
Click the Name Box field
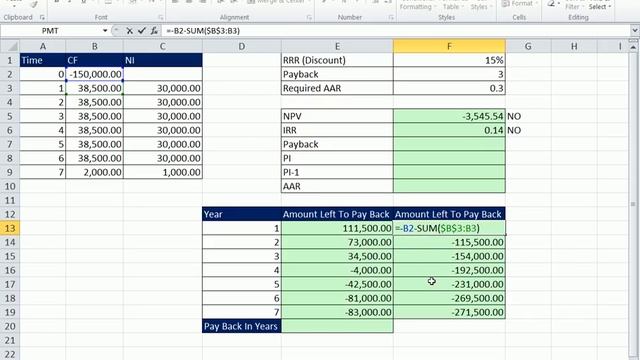(50, 31)
